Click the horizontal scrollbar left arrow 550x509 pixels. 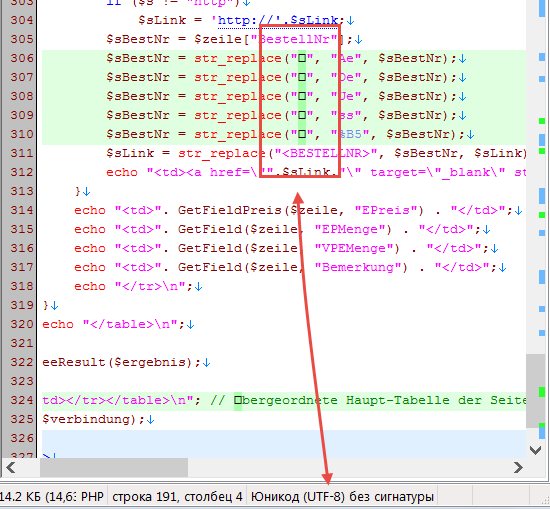(11, 467)
